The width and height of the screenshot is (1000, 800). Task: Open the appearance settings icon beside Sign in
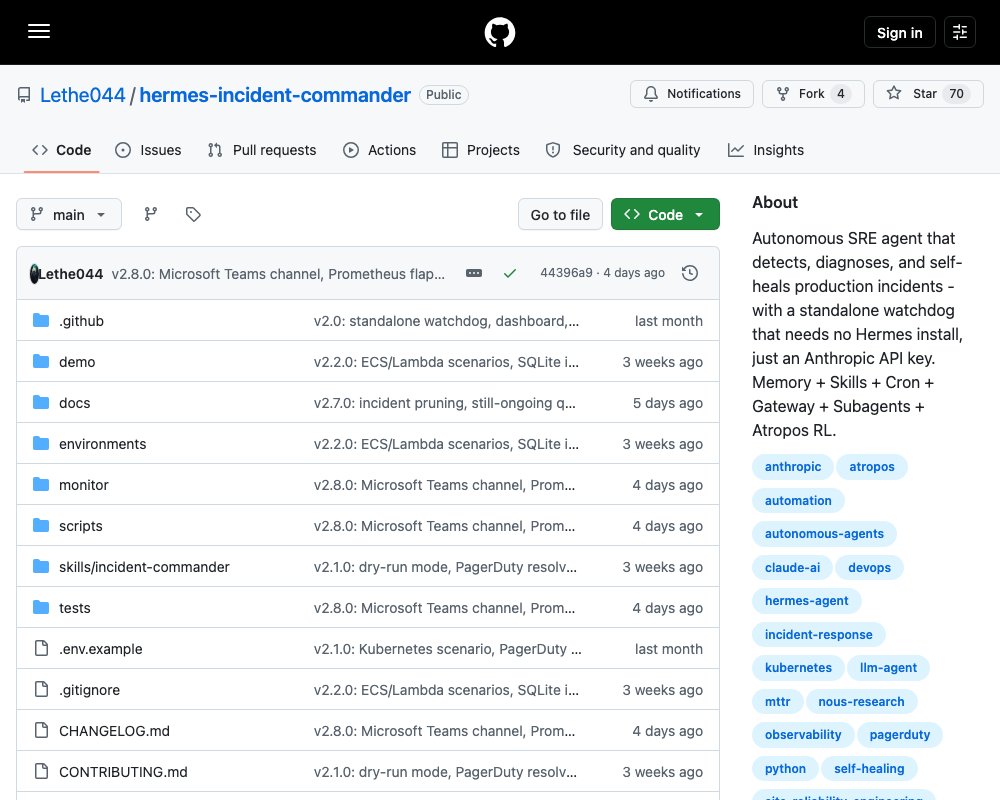(x=960, y=32)
